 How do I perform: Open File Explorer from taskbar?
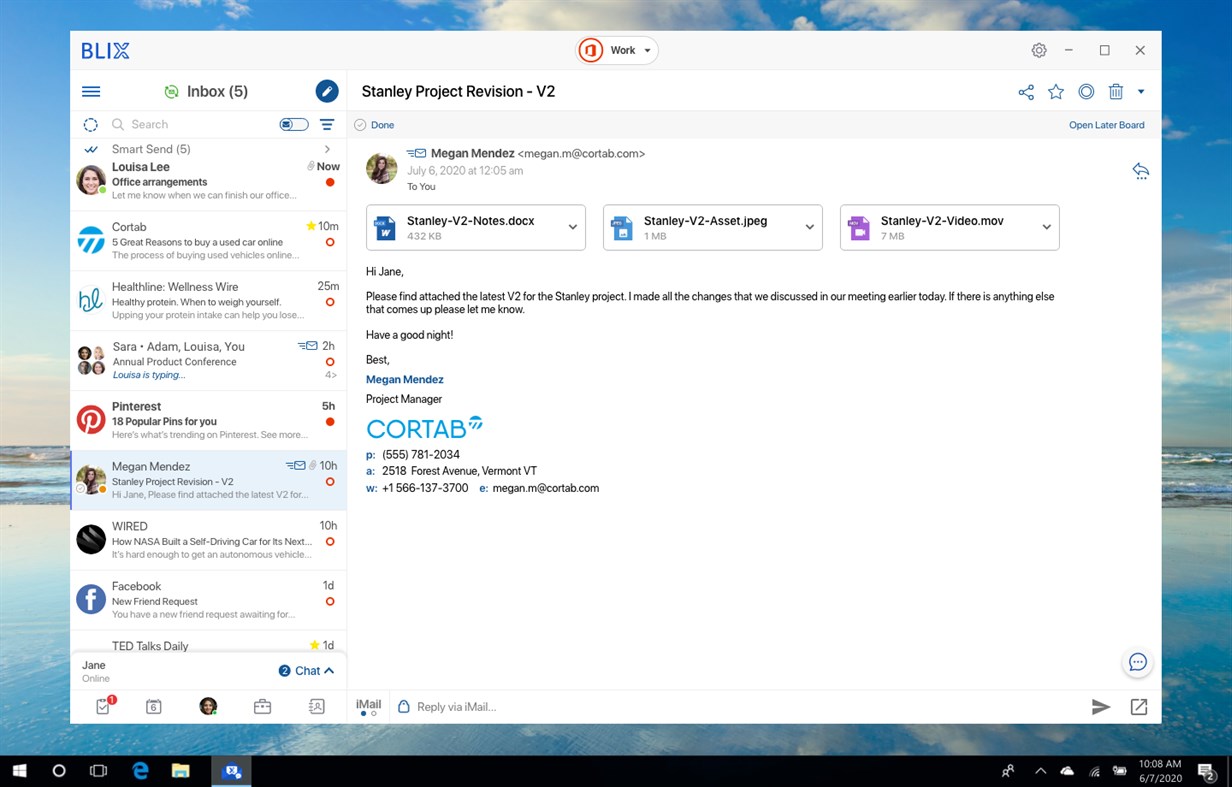coord(180,771)
